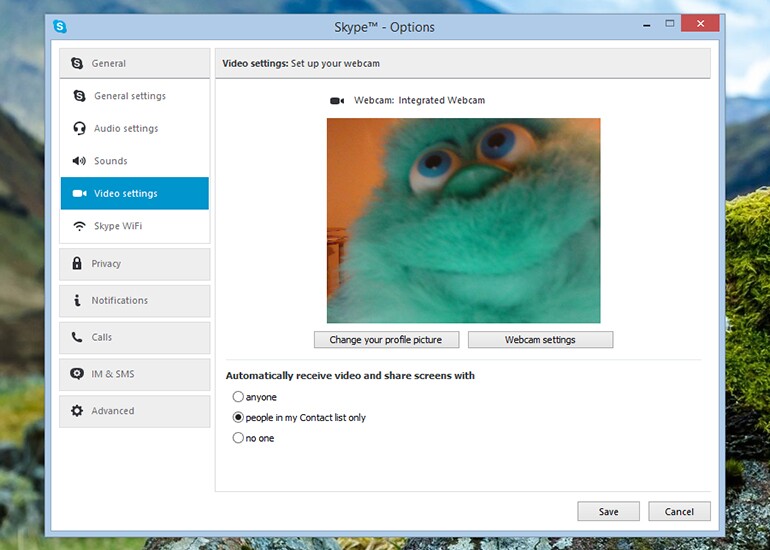Click the webcam preview image
Viewport: 770px width, 550px height.
[x=464, y=220]
